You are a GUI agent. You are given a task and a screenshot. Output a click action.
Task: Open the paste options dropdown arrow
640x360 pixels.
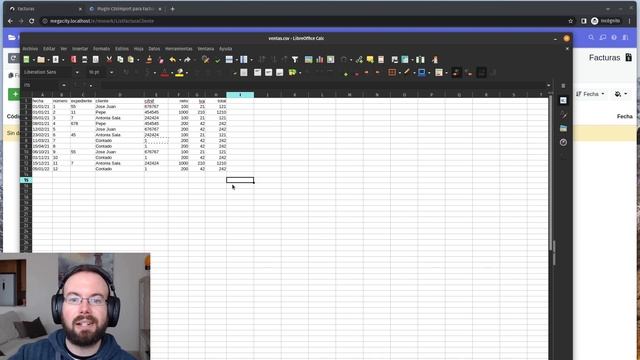pos(138,60)
